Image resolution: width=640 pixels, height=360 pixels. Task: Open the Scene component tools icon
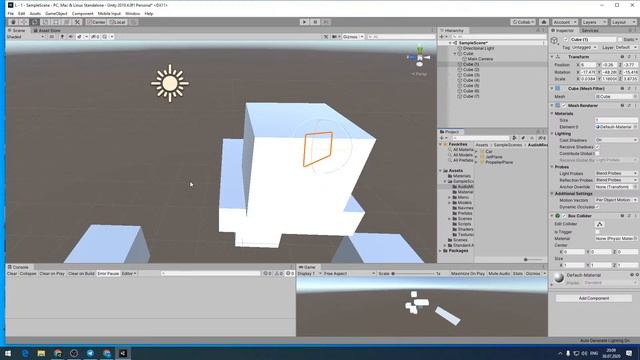326,37
